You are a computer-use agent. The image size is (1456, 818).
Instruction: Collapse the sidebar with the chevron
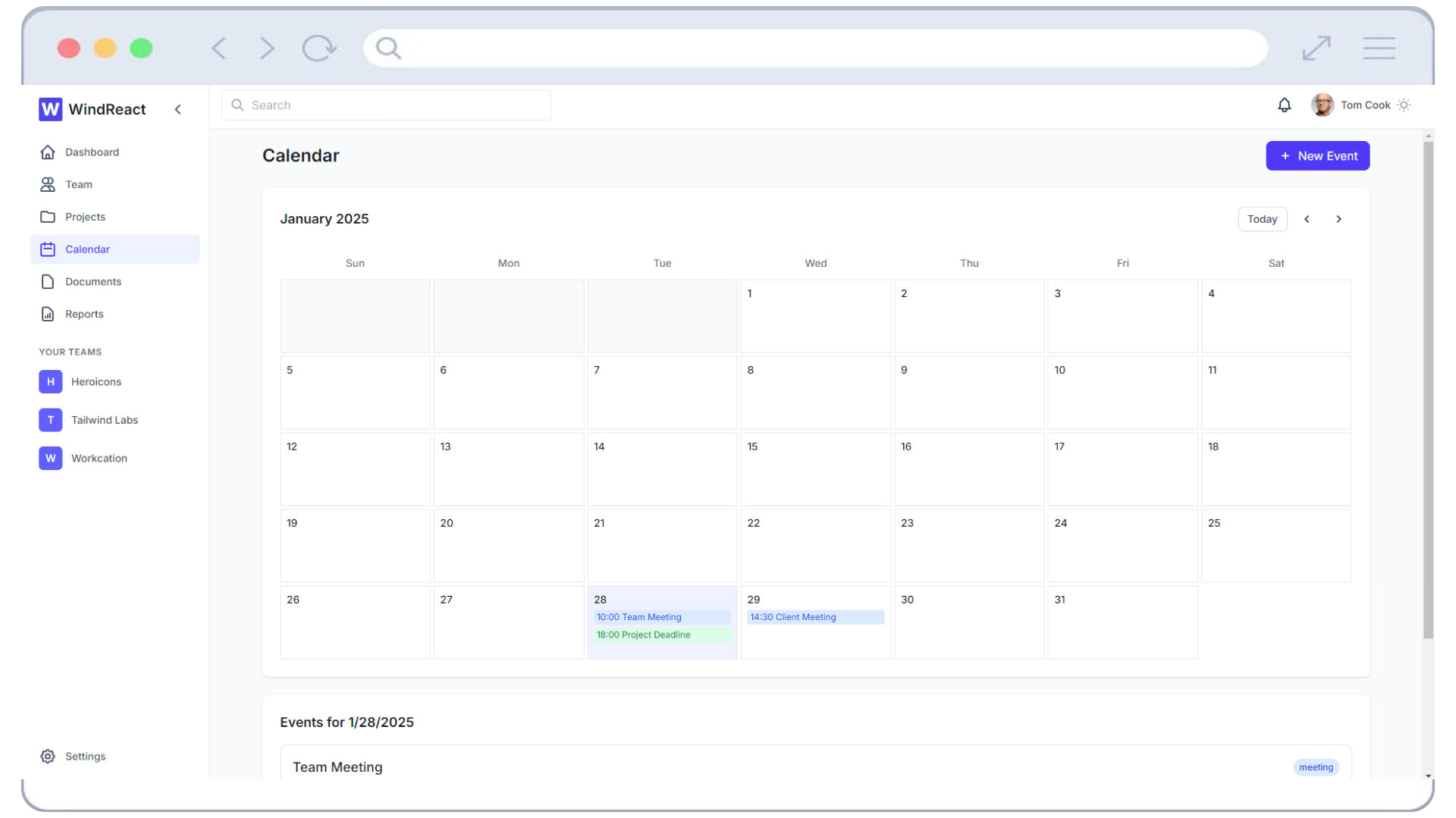tap(177, 109)
